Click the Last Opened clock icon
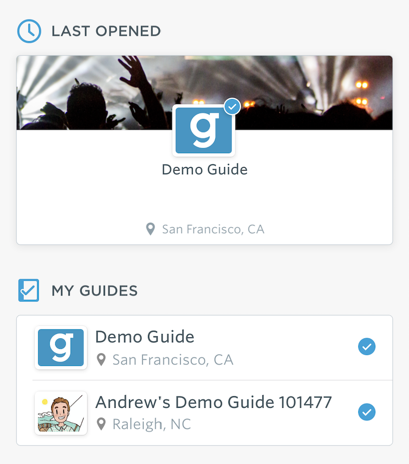The image size is (409, 464). tap(29, 31)
